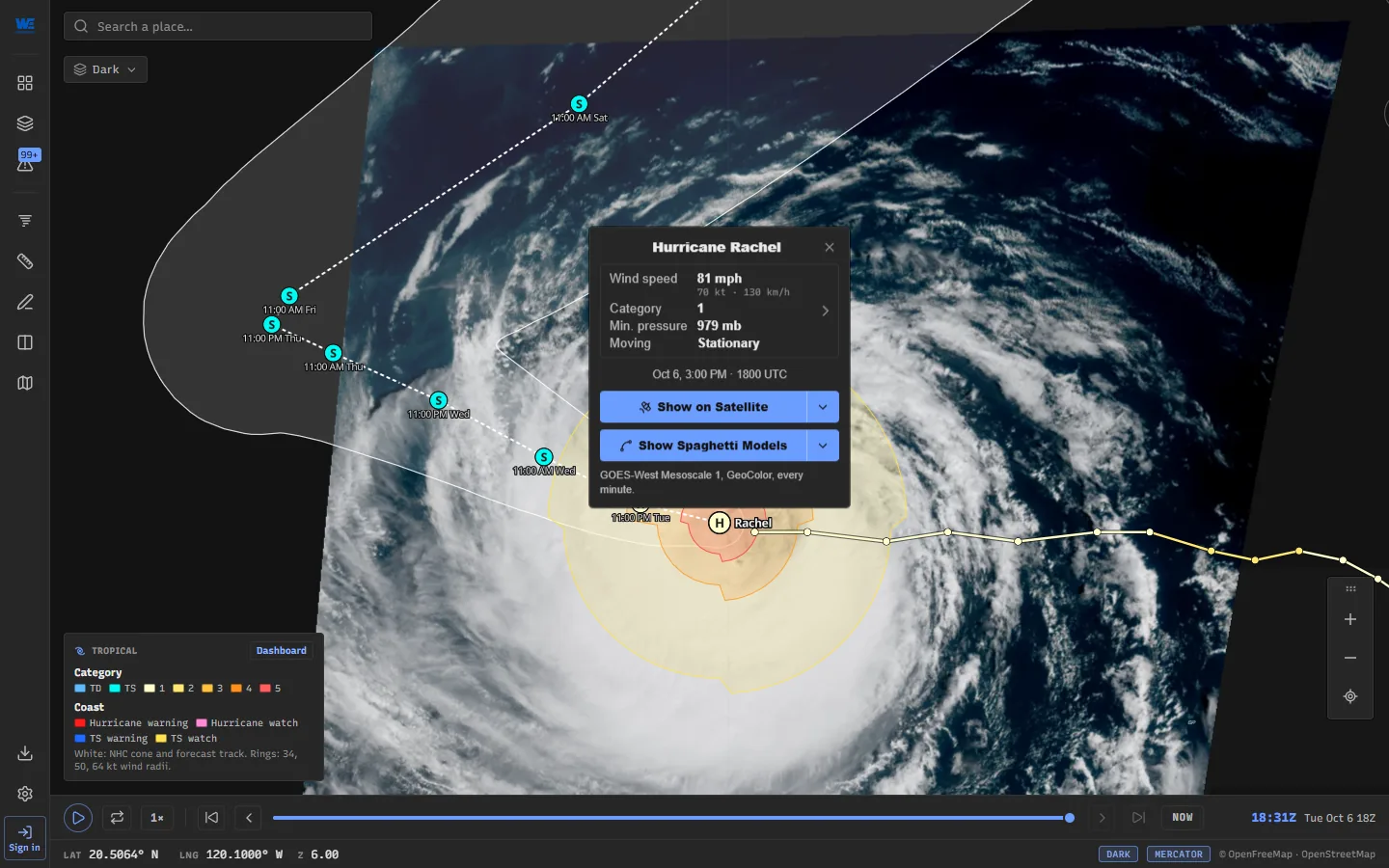
Task: Center map on my location
Action: click(1350, 696)
